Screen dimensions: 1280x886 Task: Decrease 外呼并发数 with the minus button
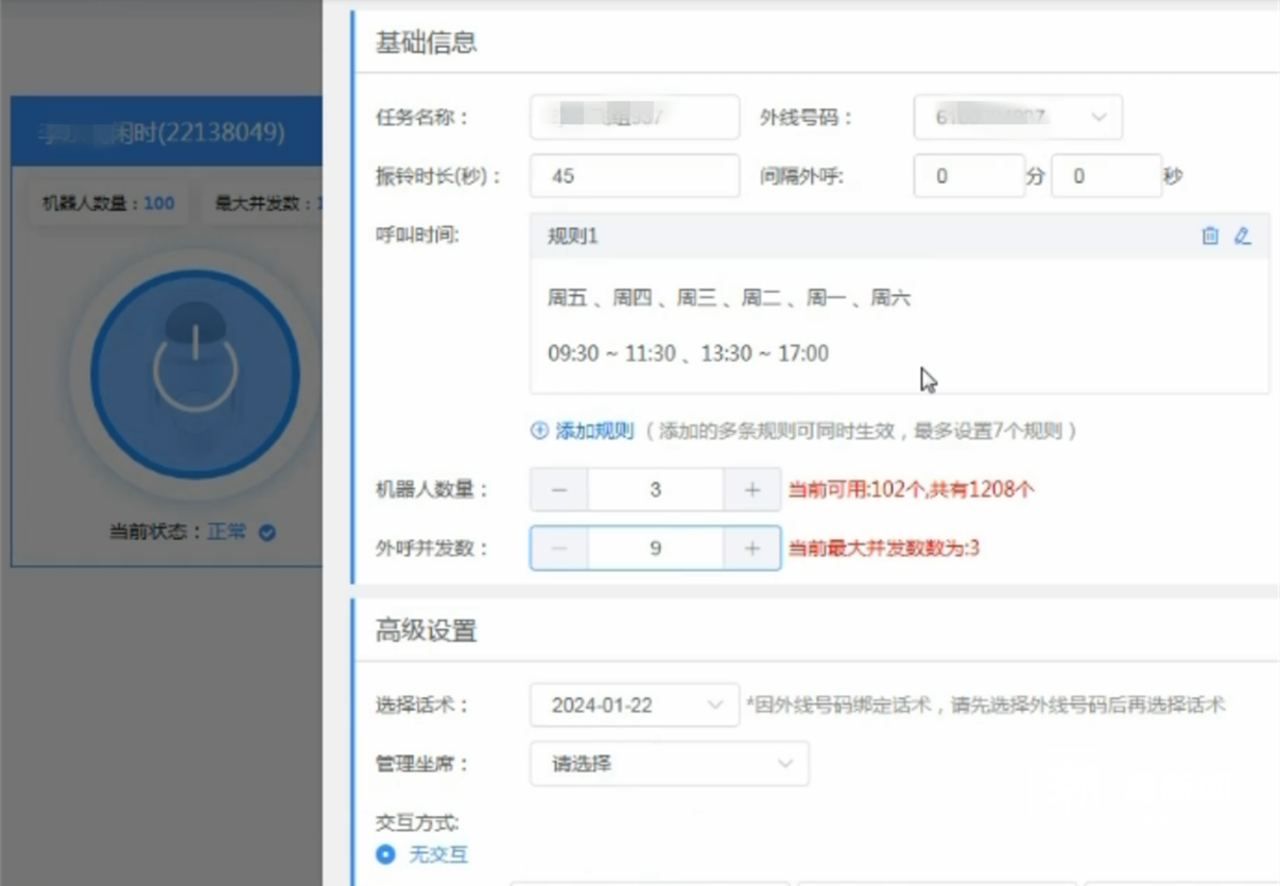559,549
